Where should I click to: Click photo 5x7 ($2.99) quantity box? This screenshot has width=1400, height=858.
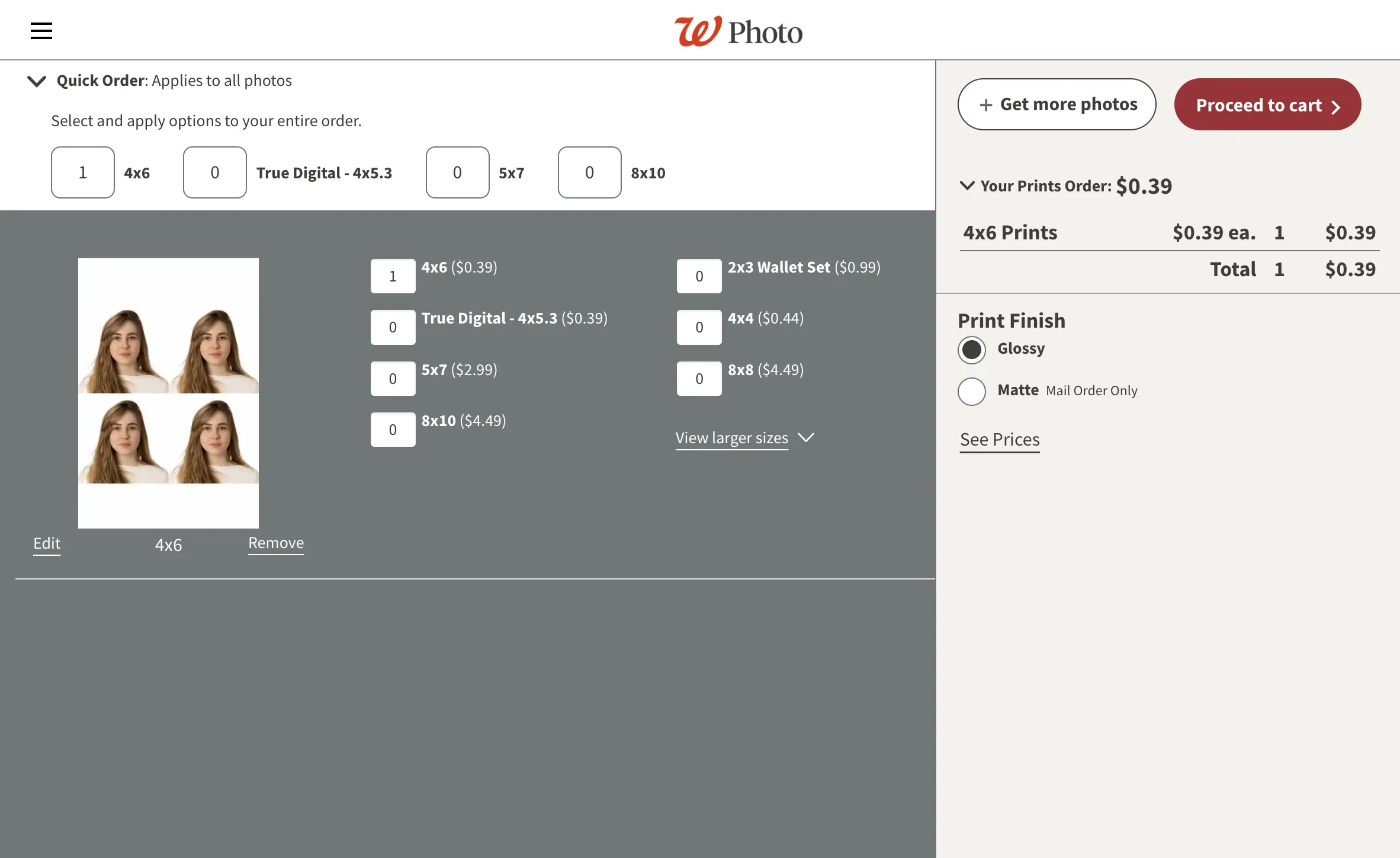point(393,379)
